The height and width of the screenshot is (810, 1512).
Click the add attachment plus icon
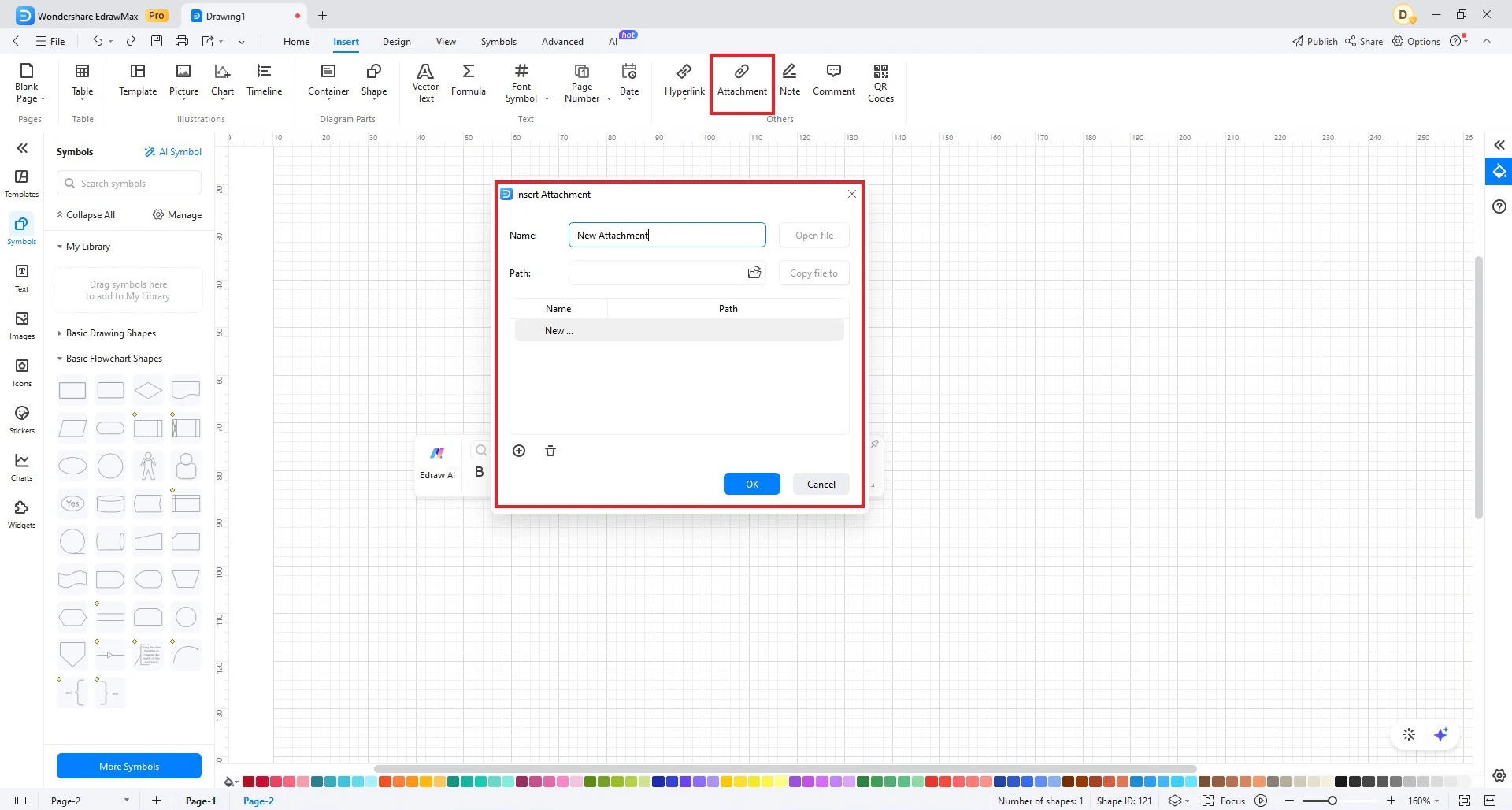[519, 451]
